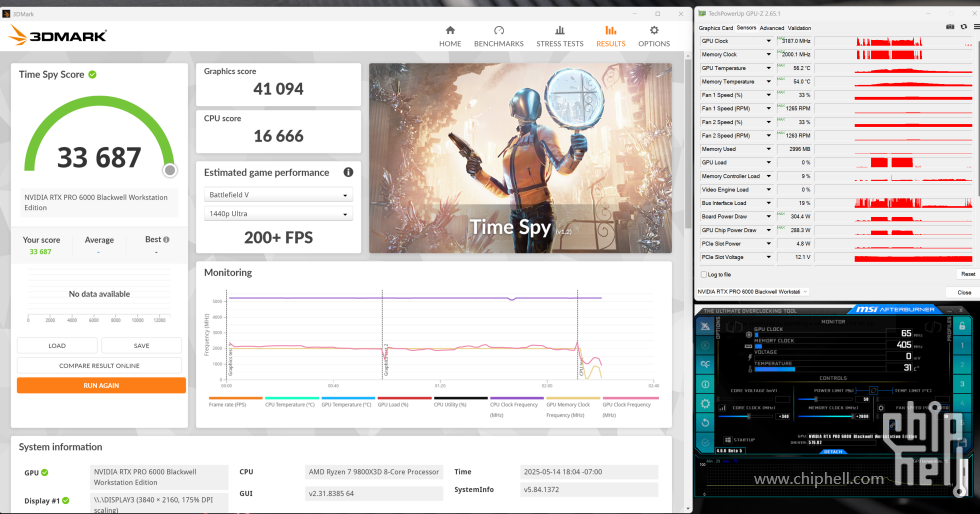
Task: Open the hamburger menu in GPU-Z
Action: (976, 27)
